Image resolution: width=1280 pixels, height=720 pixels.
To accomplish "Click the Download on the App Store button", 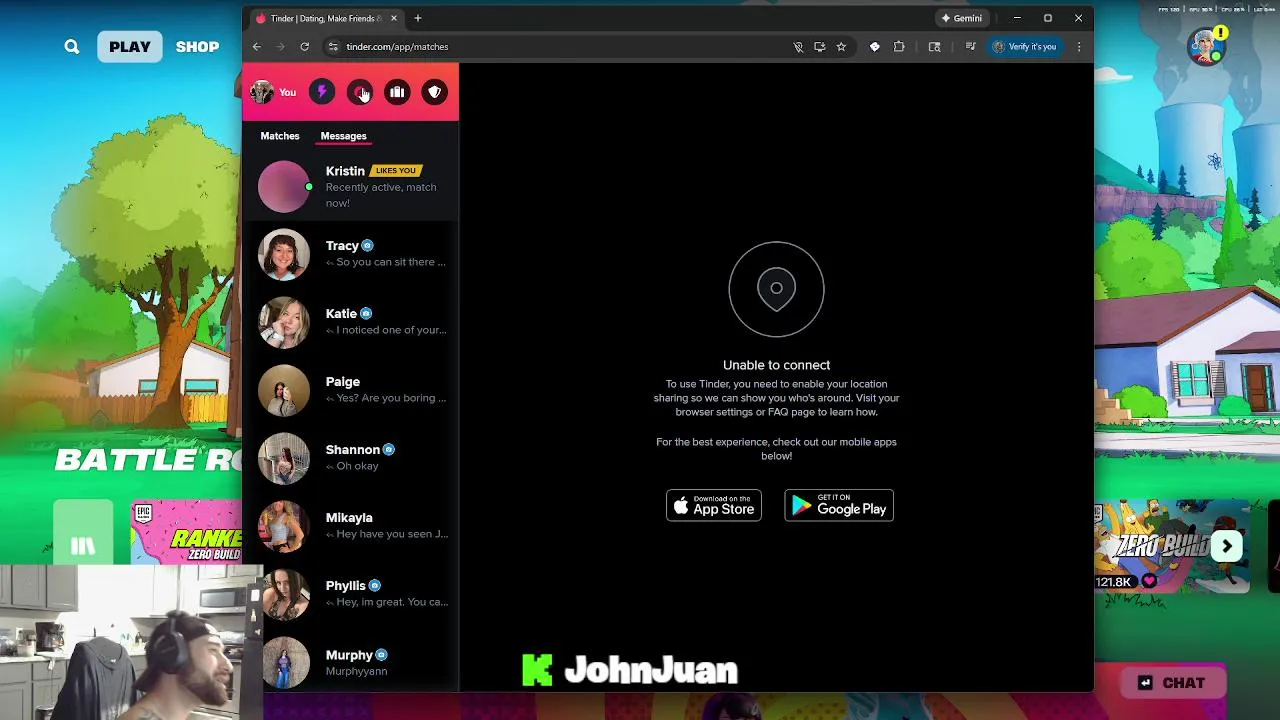I will (x=714, y=505).
